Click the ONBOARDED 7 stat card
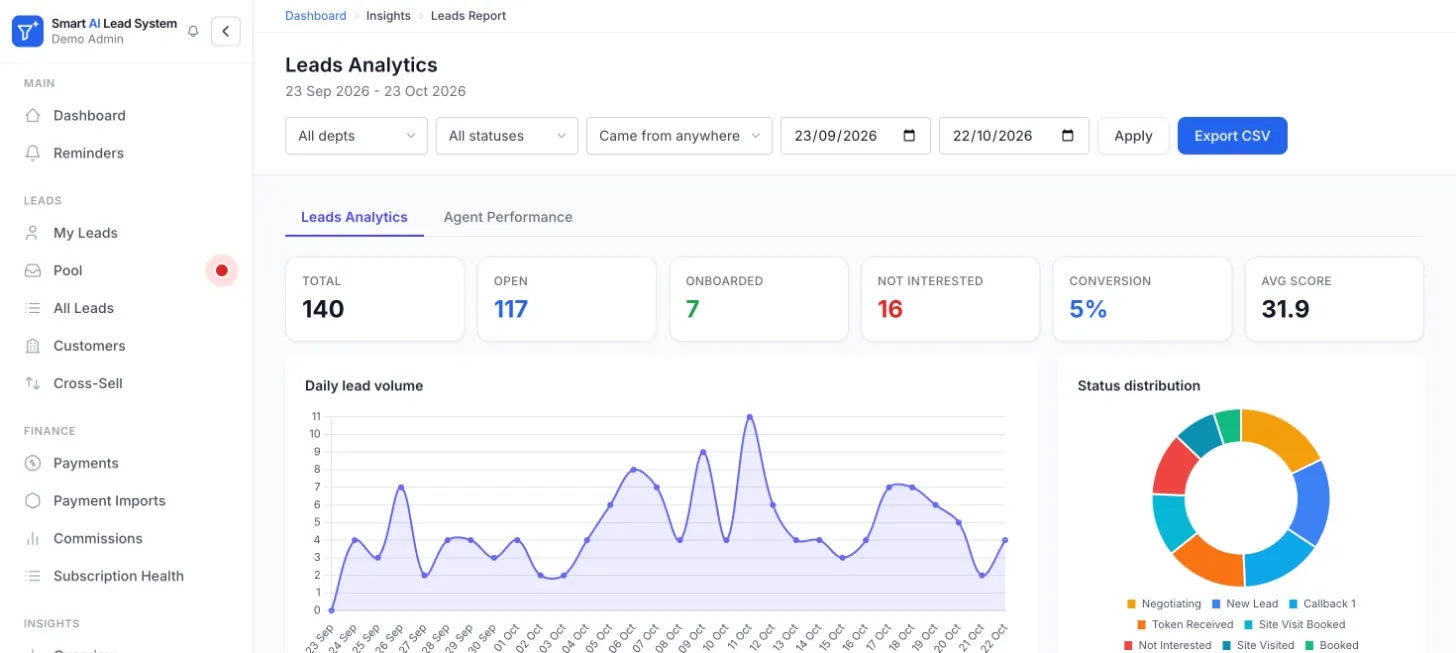This screenshot has width=1456, height=653. (x=759, y=299)
